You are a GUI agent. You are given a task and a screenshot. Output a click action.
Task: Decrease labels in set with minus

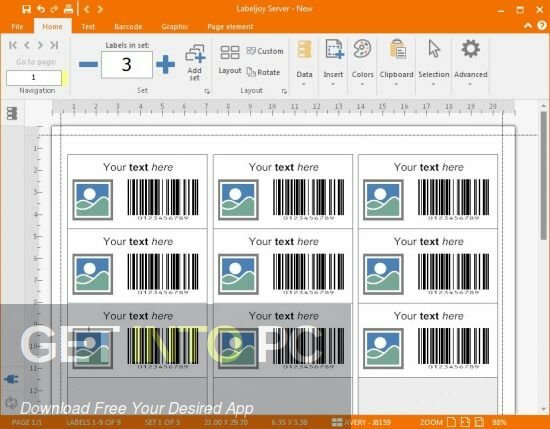click(88, 64)
